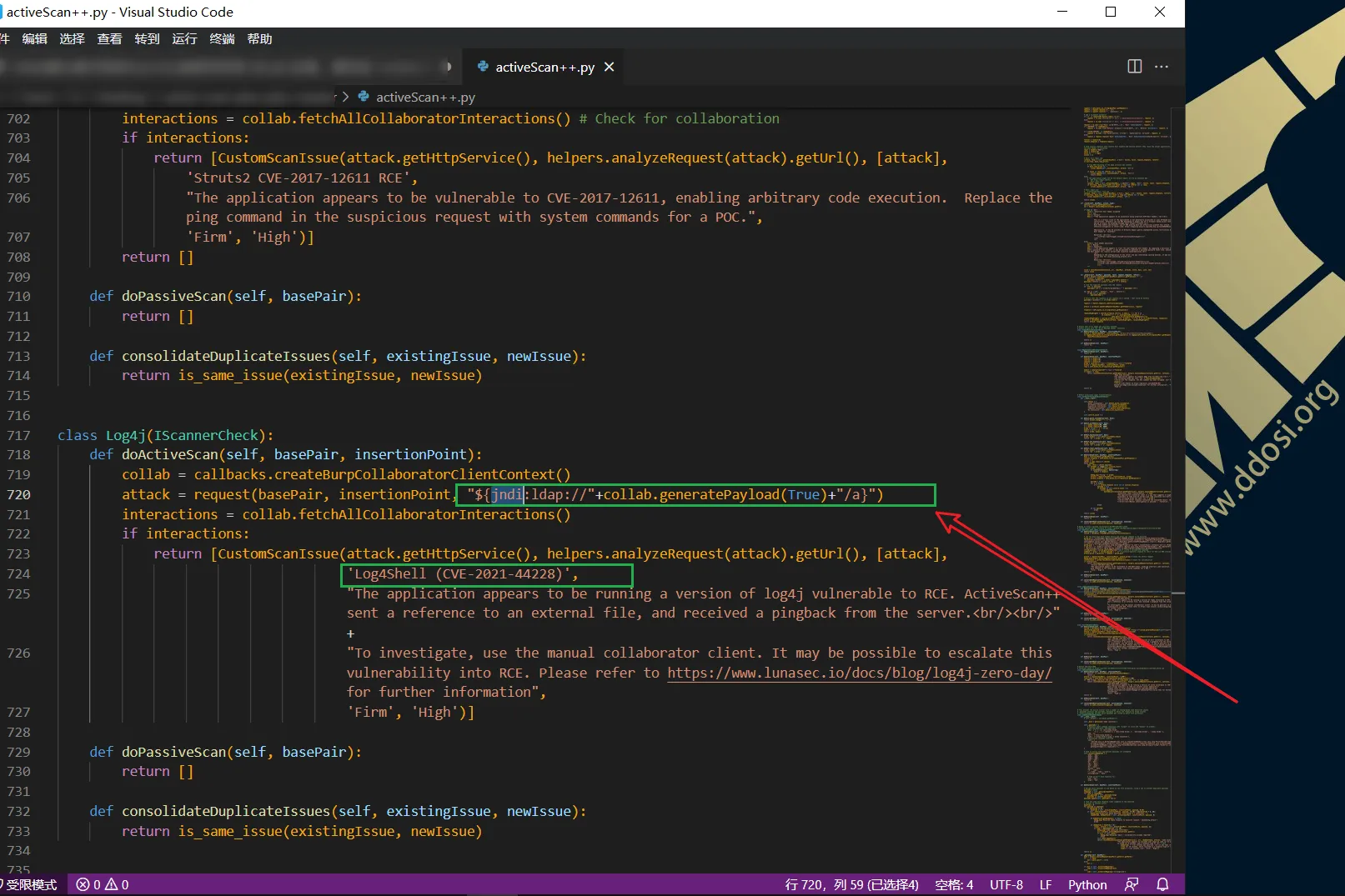The image size is (1345, 896).
Task: Open errors and warnings count in status bar
Action: point(103,885)
